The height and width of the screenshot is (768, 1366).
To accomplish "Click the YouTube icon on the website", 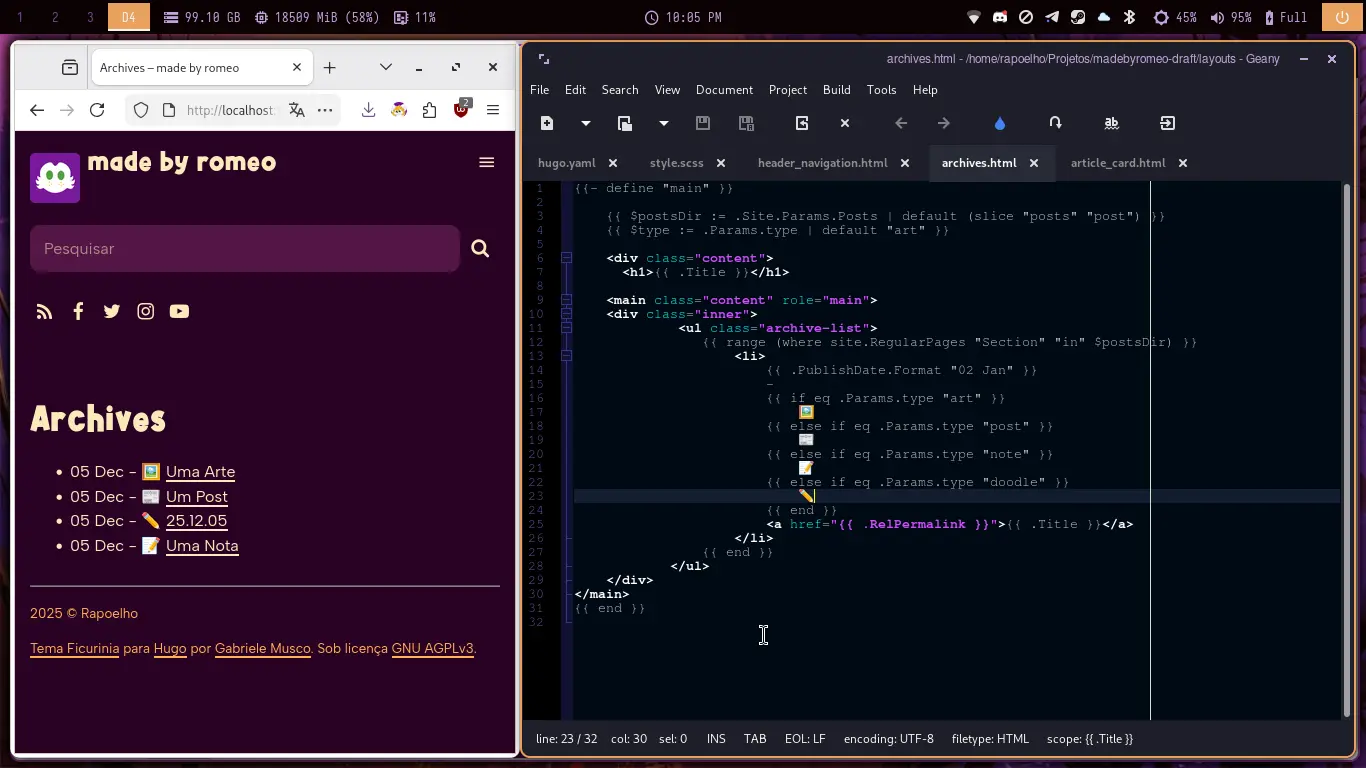I will 179,311.
